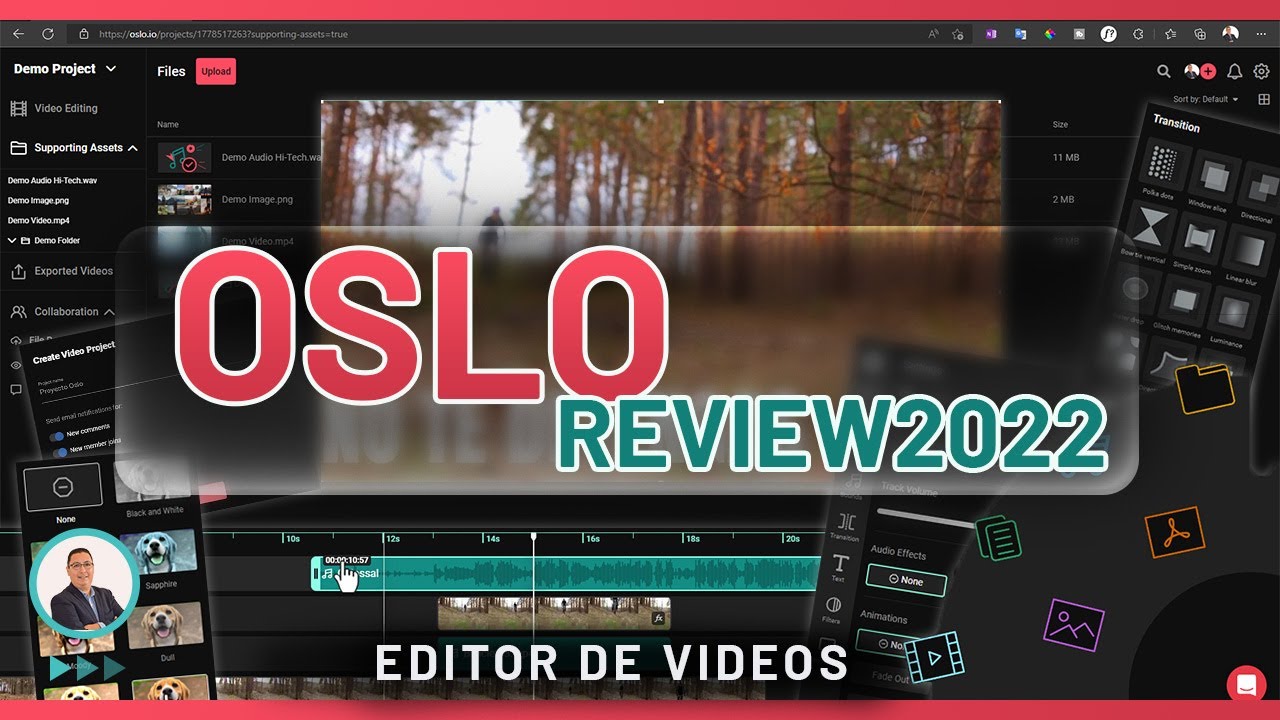This screenshot has width=1280, height=720.
Task: Click the red Upload button
Action: coord(216,71)
